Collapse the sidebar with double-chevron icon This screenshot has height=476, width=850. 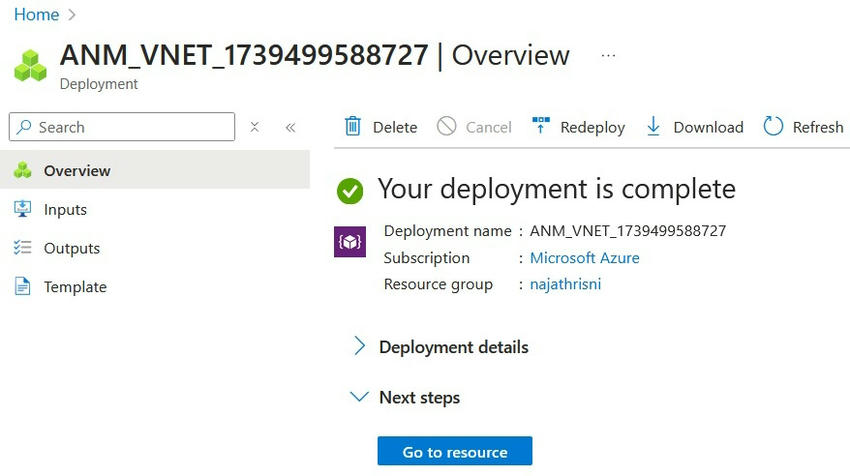291,127
